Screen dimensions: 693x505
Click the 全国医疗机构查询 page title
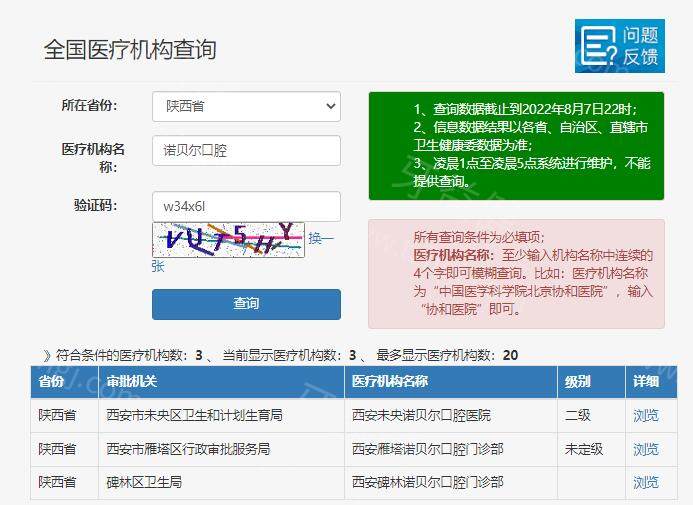tap(130, 49)
